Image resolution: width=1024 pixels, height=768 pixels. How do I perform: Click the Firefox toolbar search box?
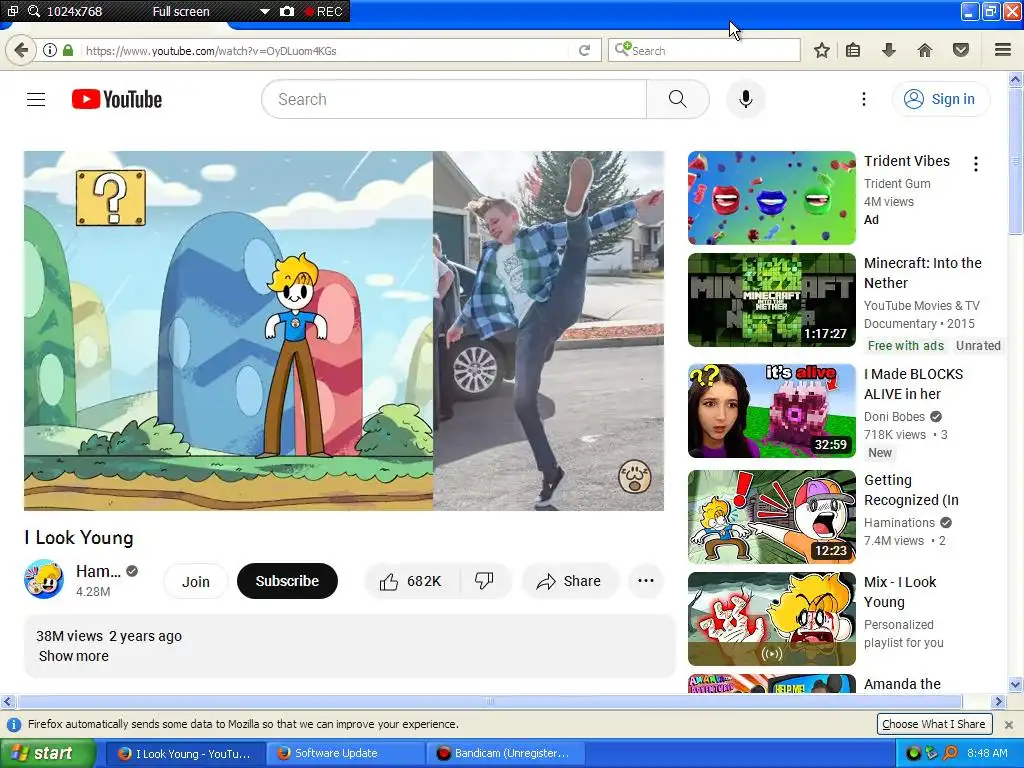pos(704,50)
